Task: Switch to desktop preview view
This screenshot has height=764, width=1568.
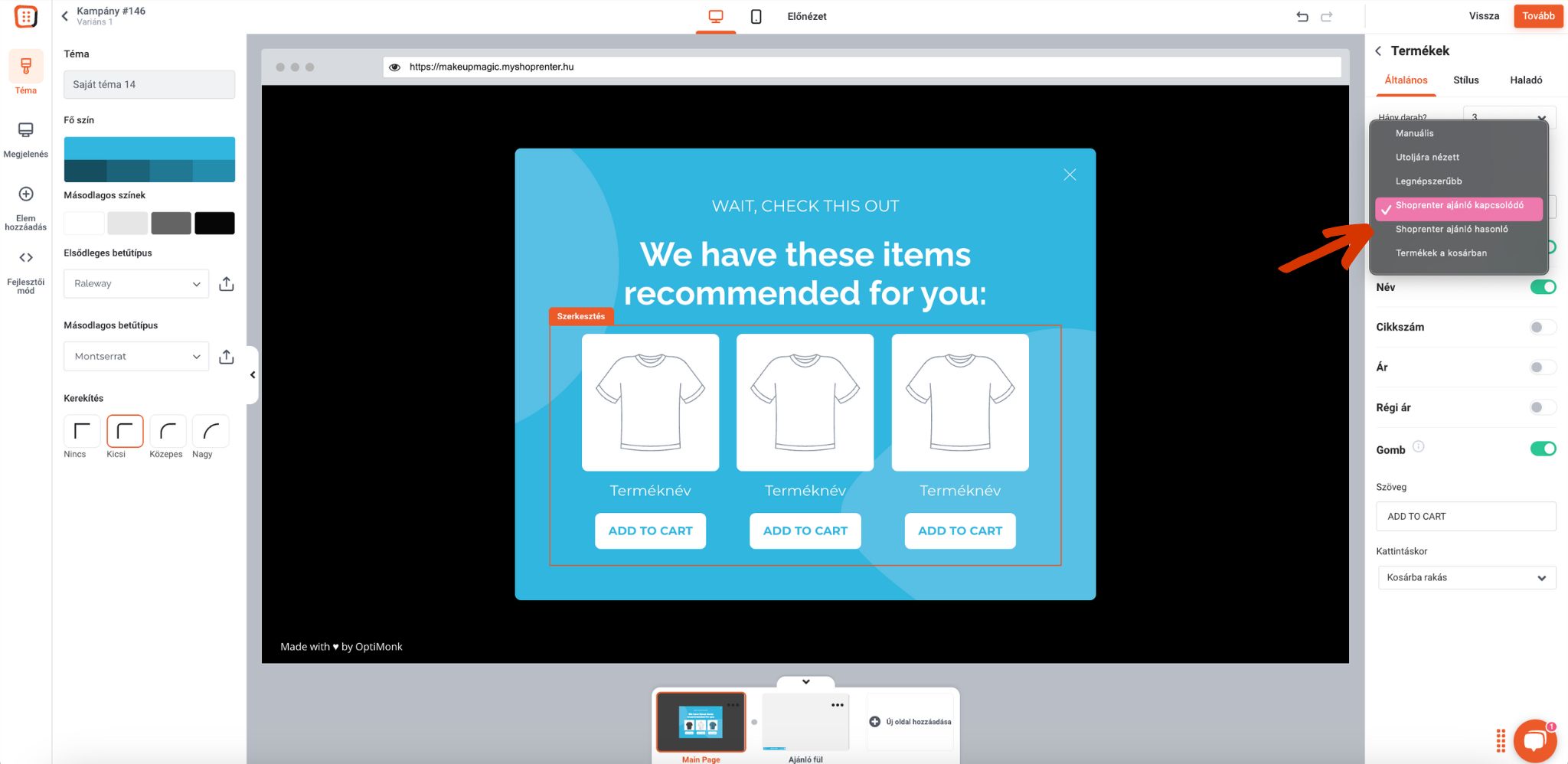Action: pos(716,16)
